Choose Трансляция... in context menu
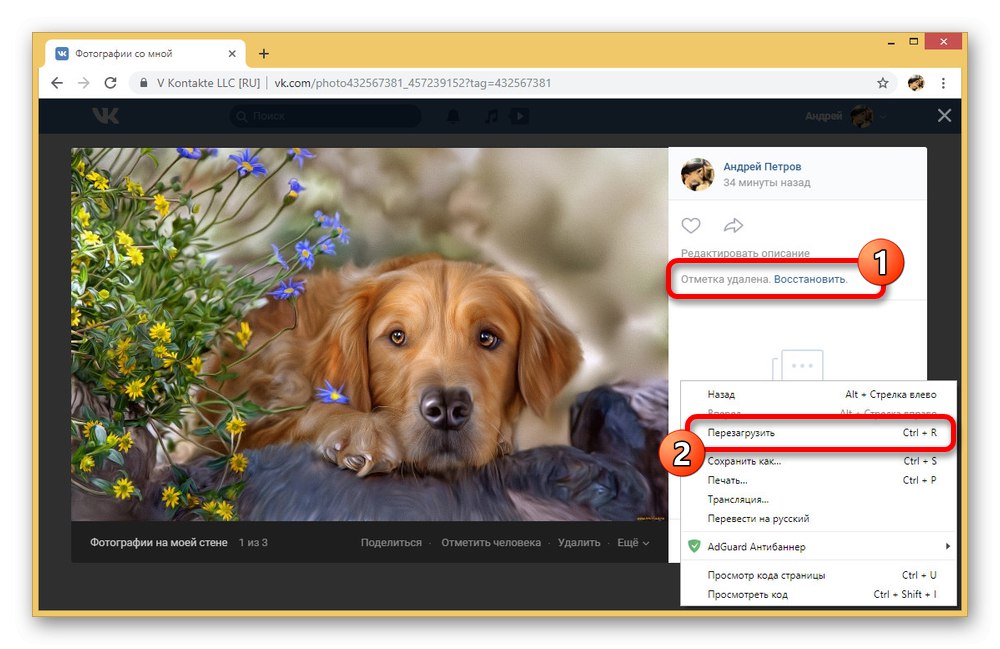Viewport: 1000px width, 649px height. 818,499
